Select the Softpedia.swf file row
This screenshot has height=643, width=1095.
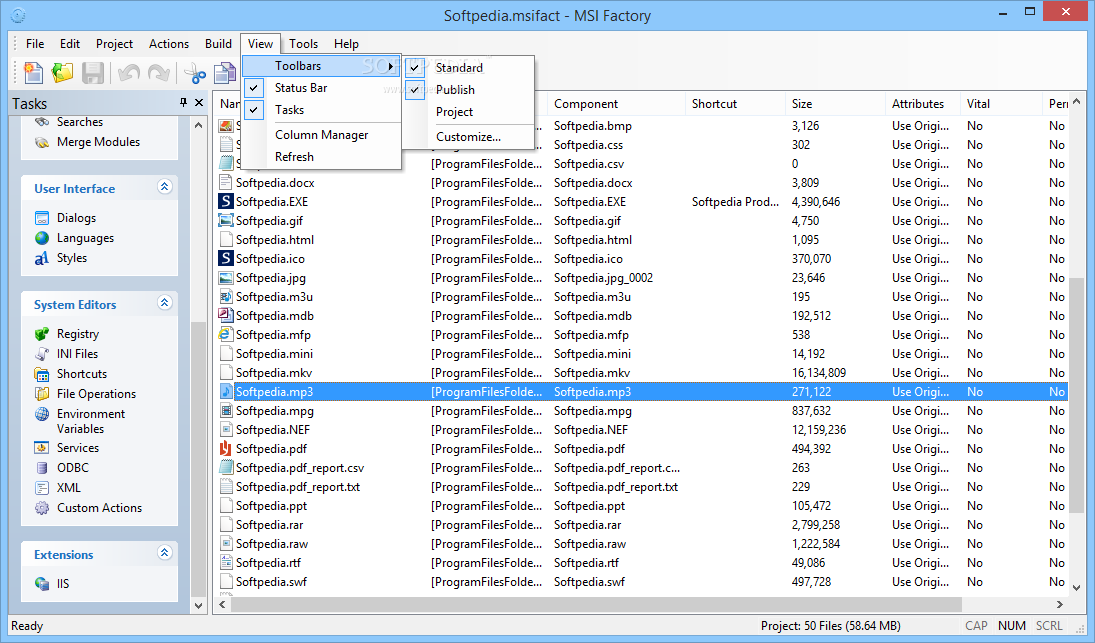[642, 582]
